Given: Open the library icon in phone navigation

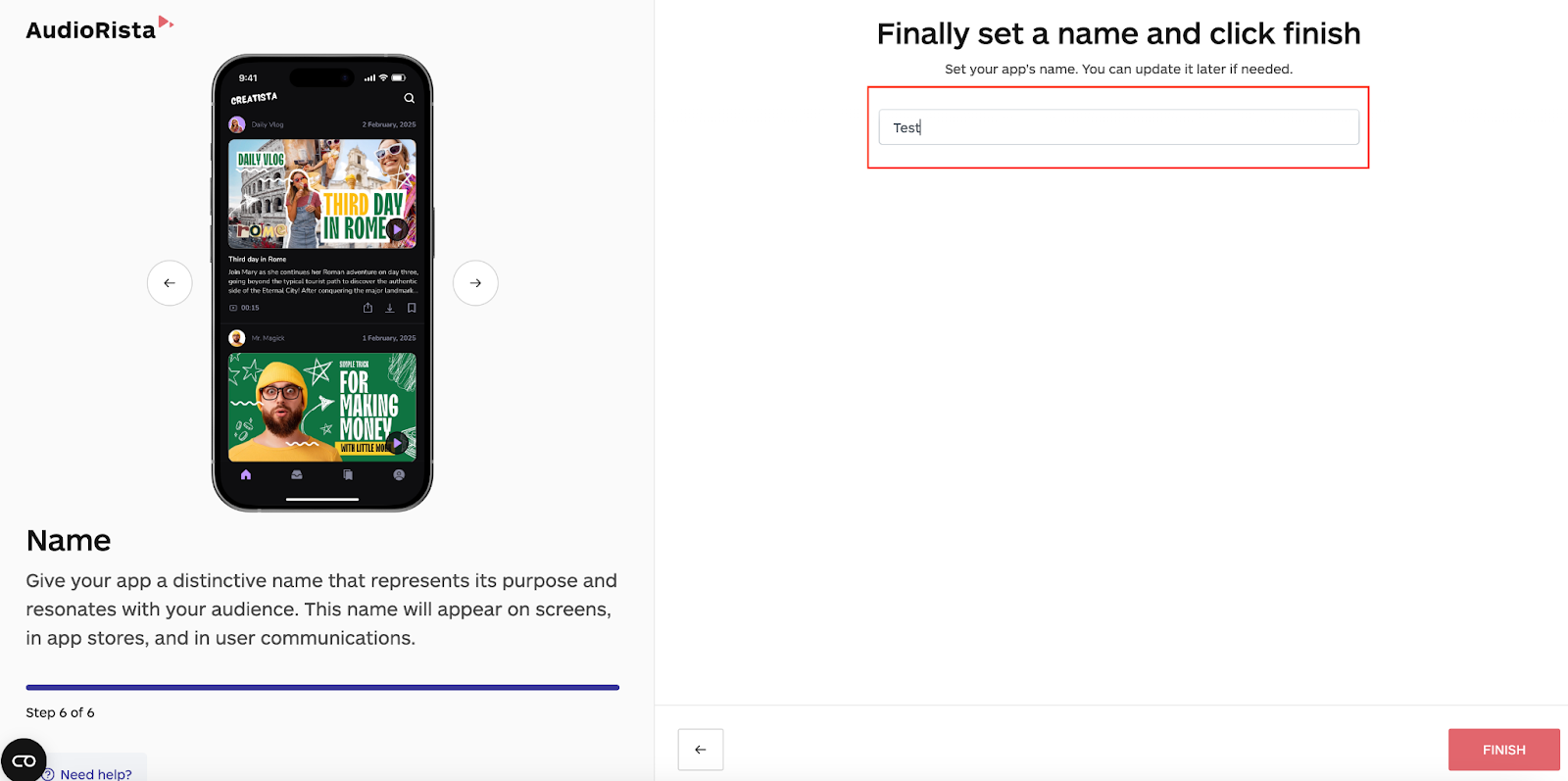Looking at the screenshot, I should [348, 474].
